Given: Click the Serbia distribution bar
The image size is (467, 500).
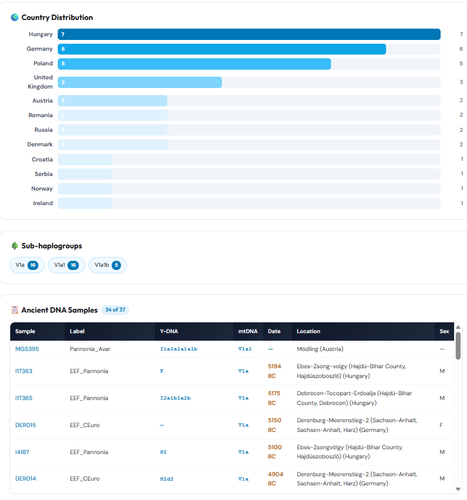Looking at the screenshot, I should 85,174.
